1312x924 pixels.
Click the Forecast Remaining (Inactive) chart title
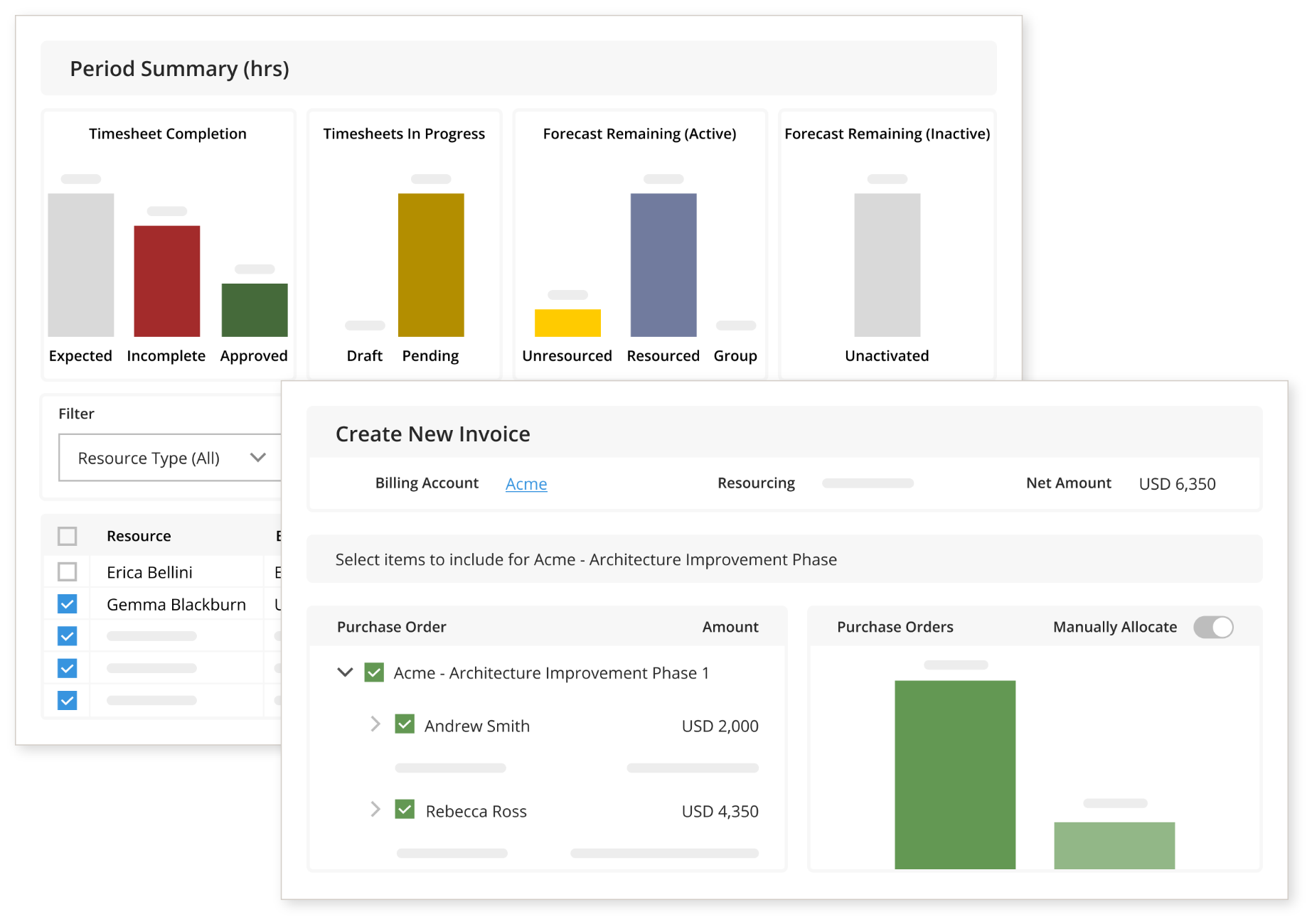coord(887,134)
